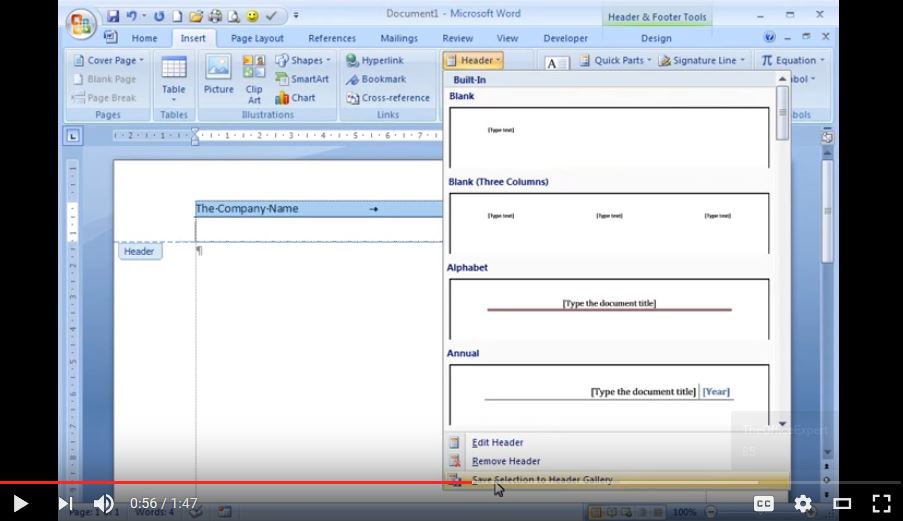Click the Text Box icon
The image size is (903, 521).
coord(556,63)
